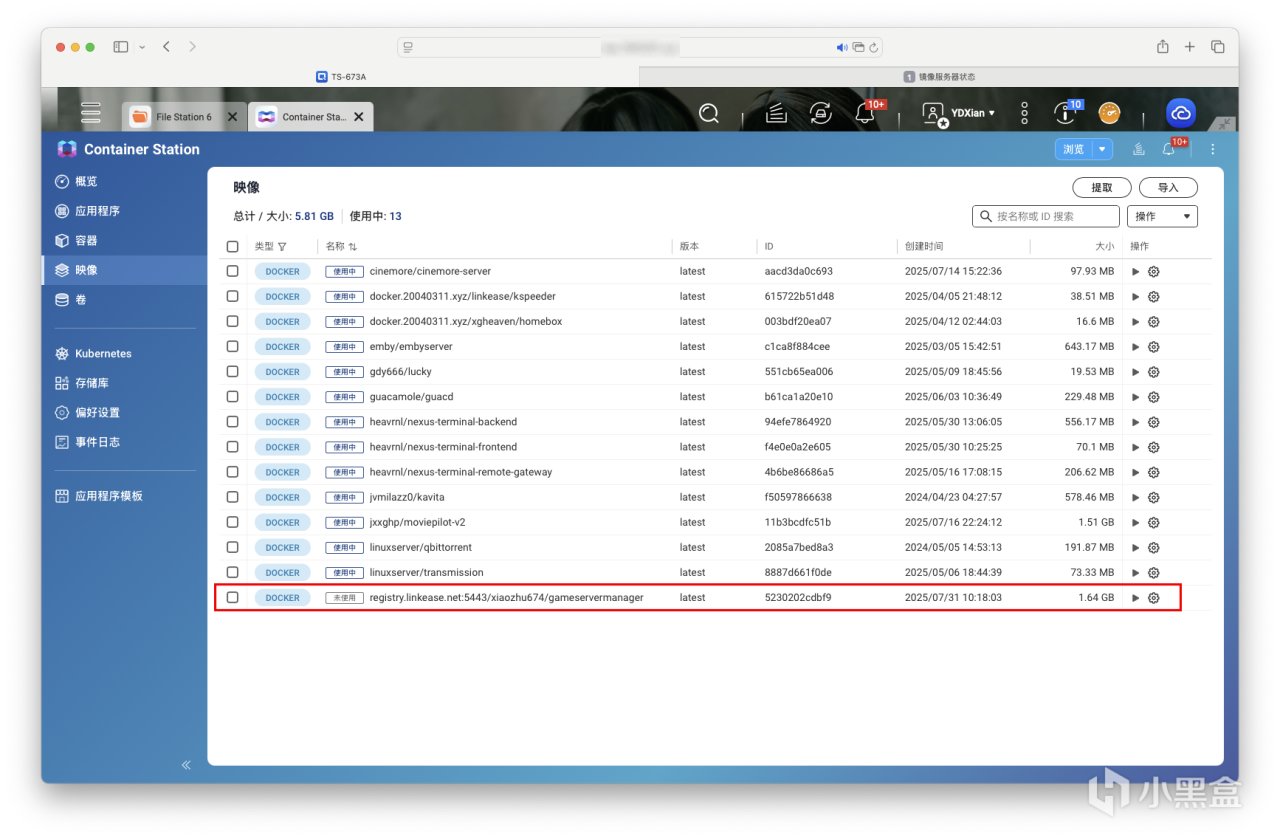This screenshot has width=1280, height=838.
Task: Open settings gear for guacamole/guacd image
Action: pos(1153,397)
